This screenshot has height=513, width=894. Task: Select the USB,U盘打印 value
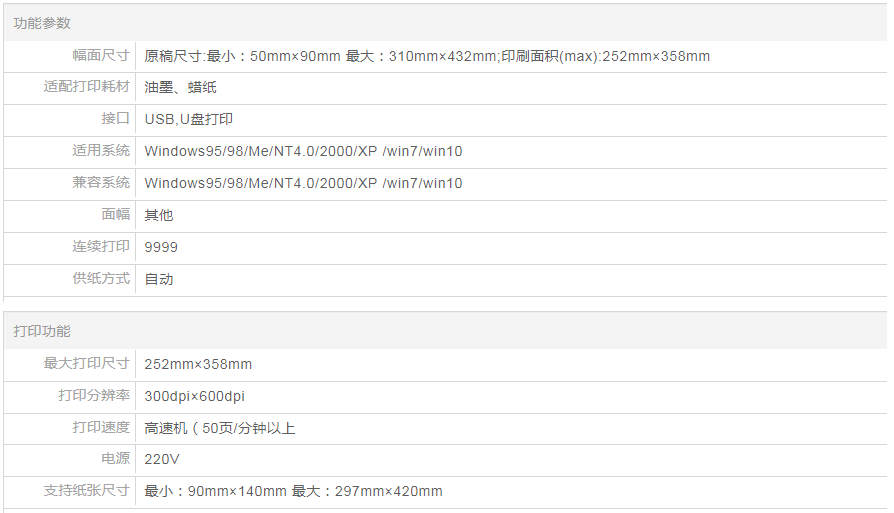point(189,120)
